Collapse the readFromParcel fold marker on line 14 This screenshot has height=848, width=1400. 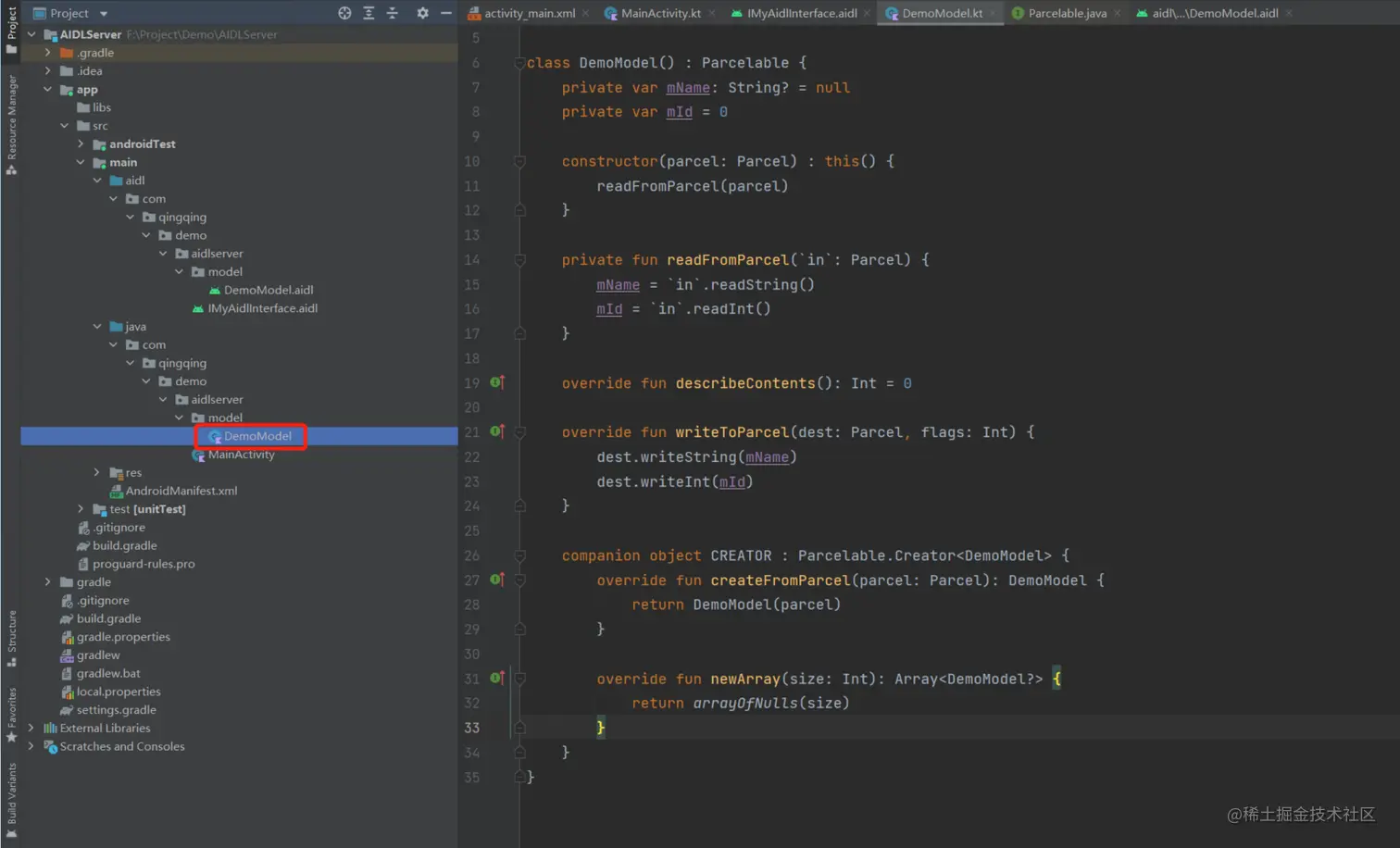pos(519,260)
